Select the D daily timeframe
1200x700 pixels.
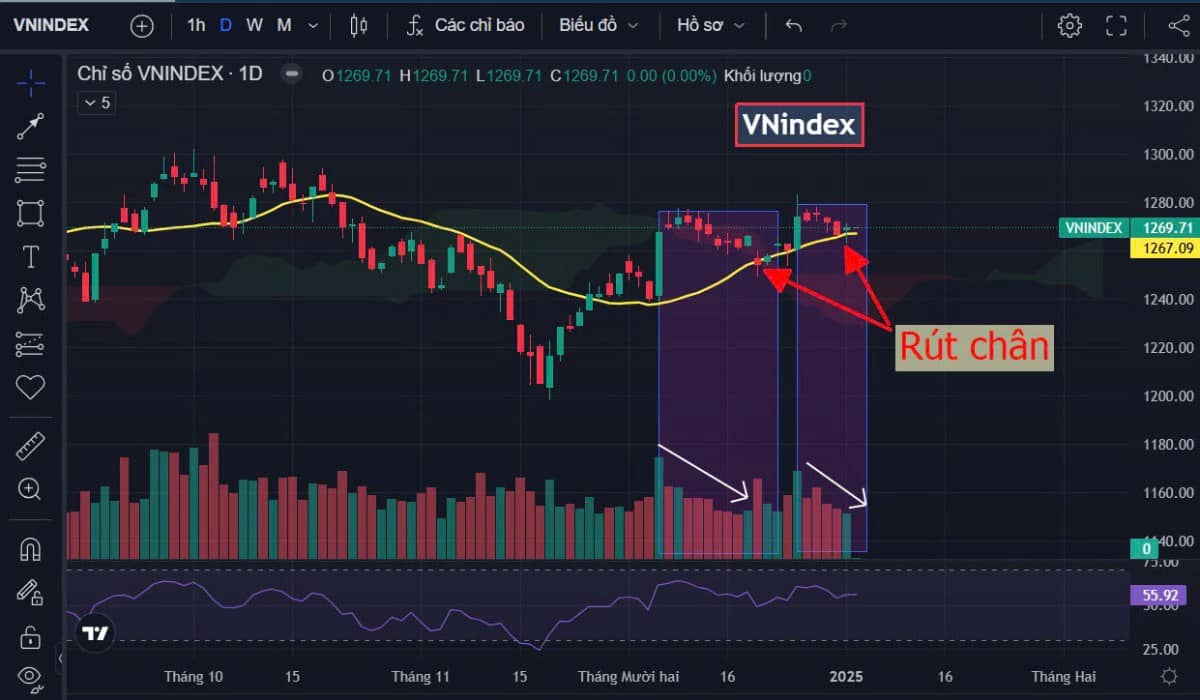tap(225, 25)
